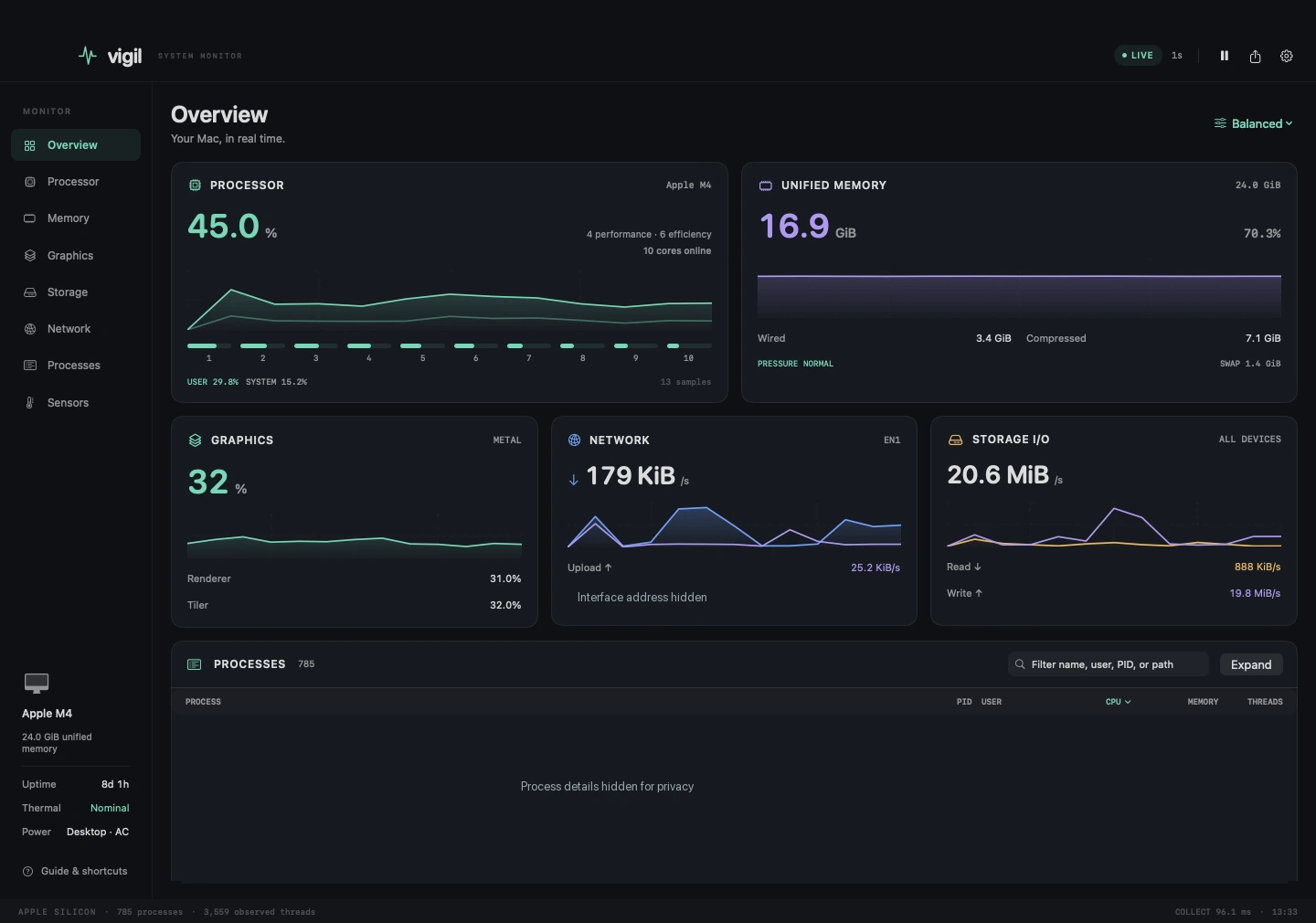Viewport: 1316px width, 923px height.
Task: Click the network download arrow icon
Action: (573, 479)
